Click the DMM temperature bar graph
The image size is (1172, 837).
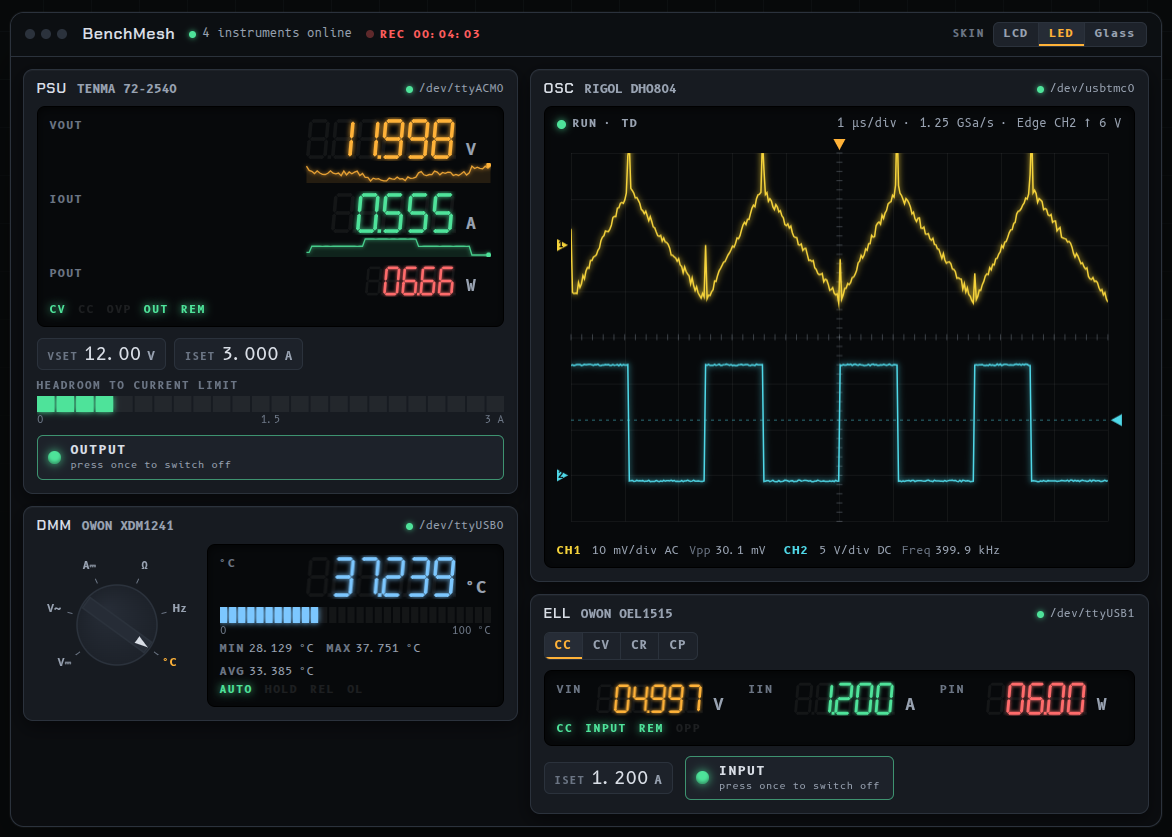coord(355,615)
